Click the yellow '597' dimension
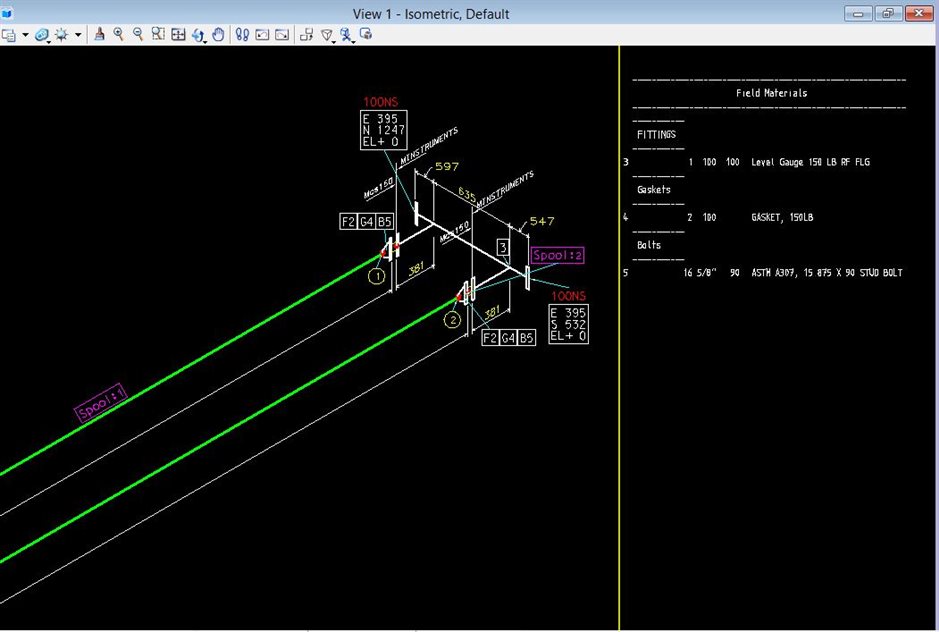This screenshot has width=939, height=632. coord(447,167)
